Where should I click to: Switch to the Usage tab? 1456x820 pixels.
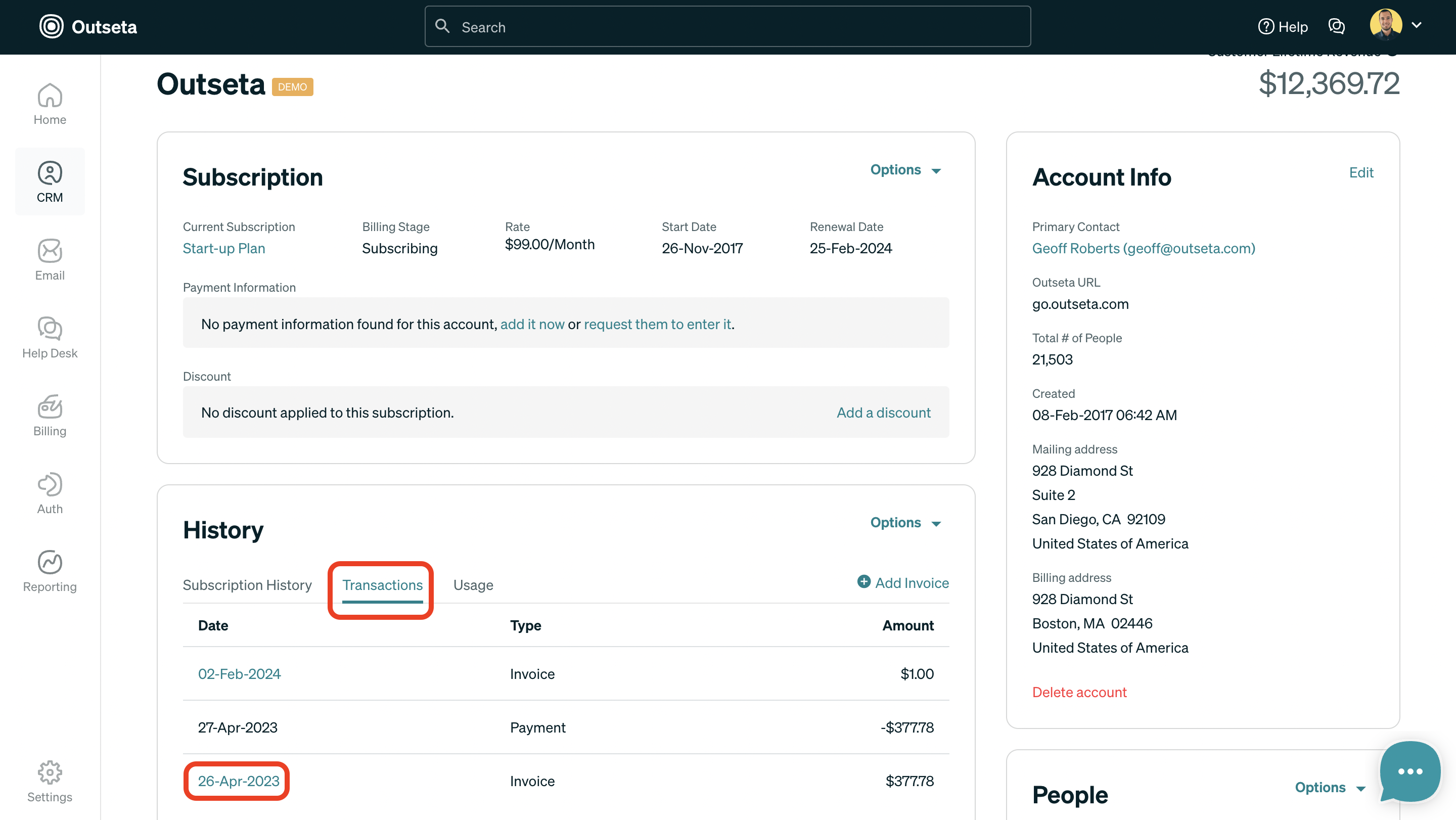473,585
